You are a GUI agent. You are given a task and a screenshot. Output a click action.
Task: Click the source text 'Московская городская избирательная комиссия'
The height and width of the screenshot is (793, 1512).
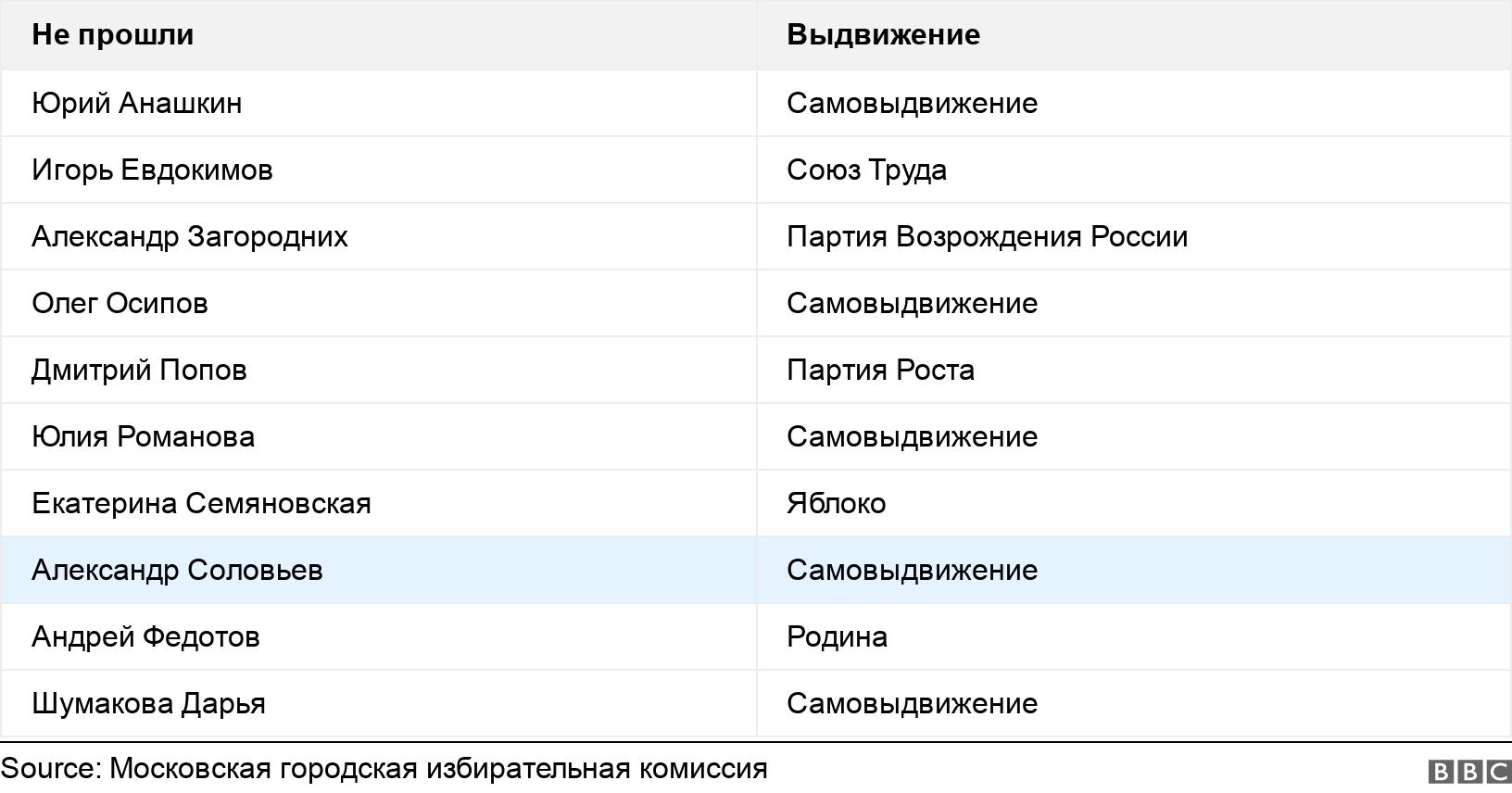(x=438, y=768)
